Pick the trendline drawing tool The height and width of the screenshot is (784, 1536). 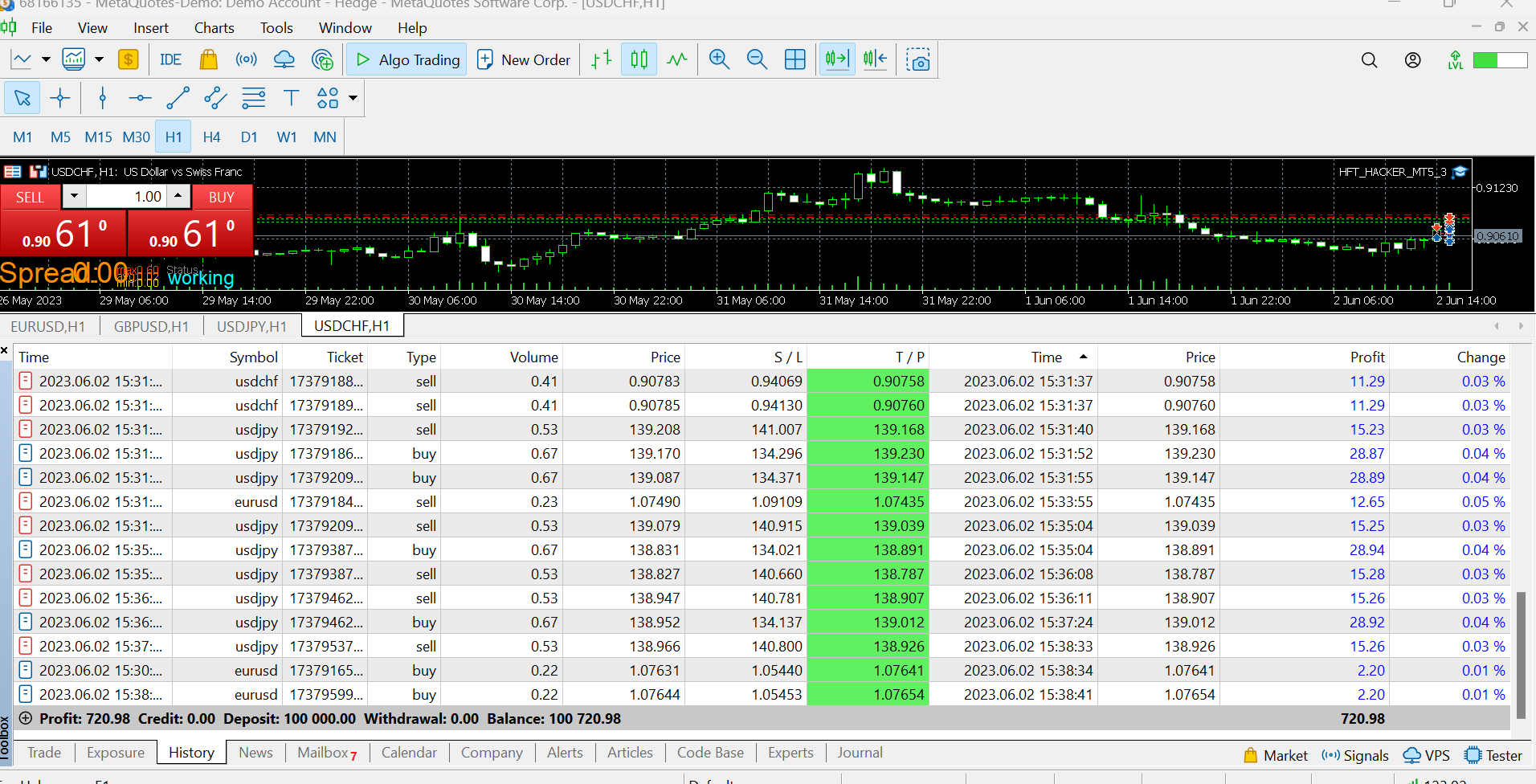[x=178, y=99]
